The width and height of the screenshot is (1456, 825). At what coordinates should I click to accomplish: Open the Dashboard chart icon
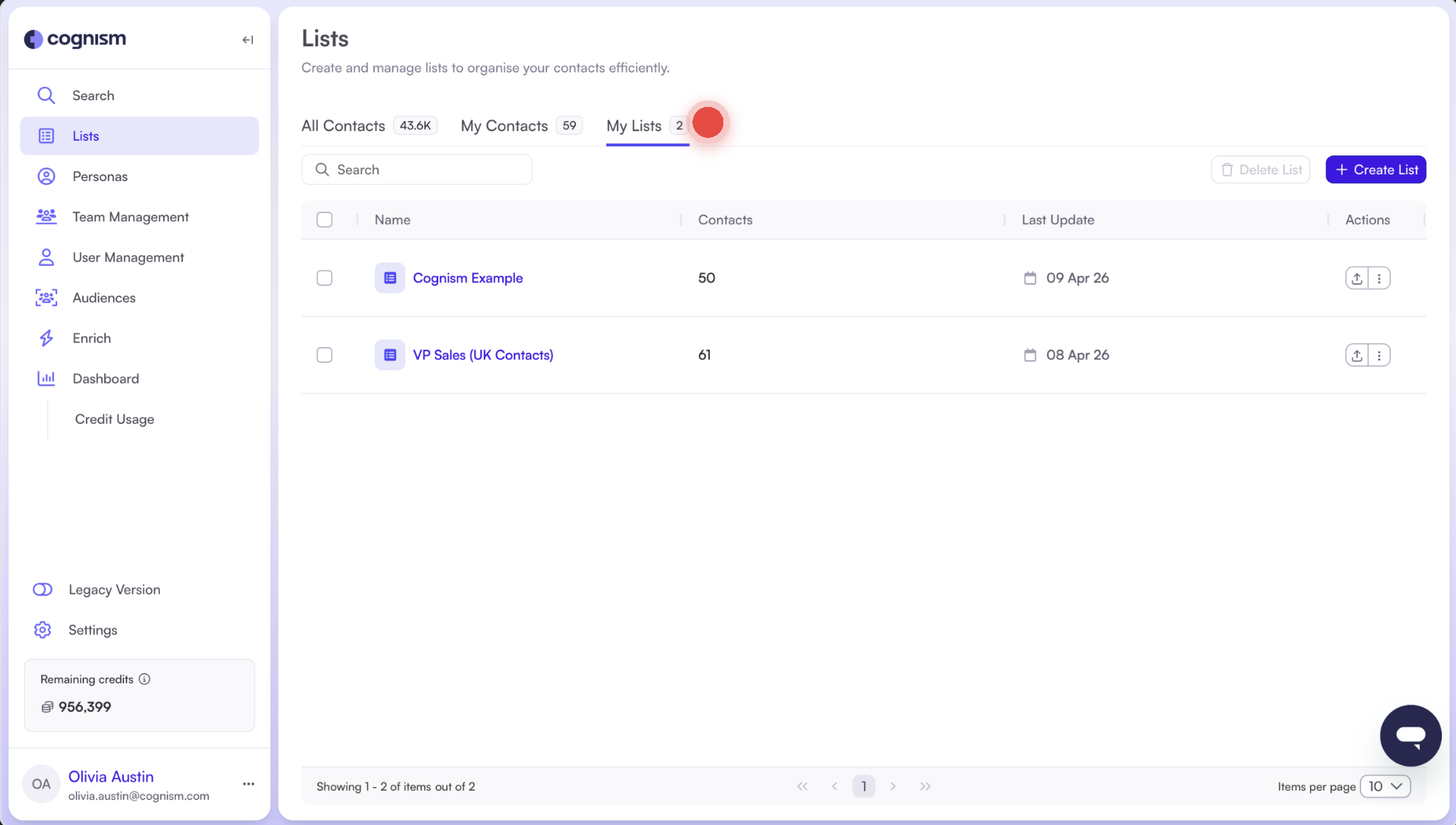[46, 378]
